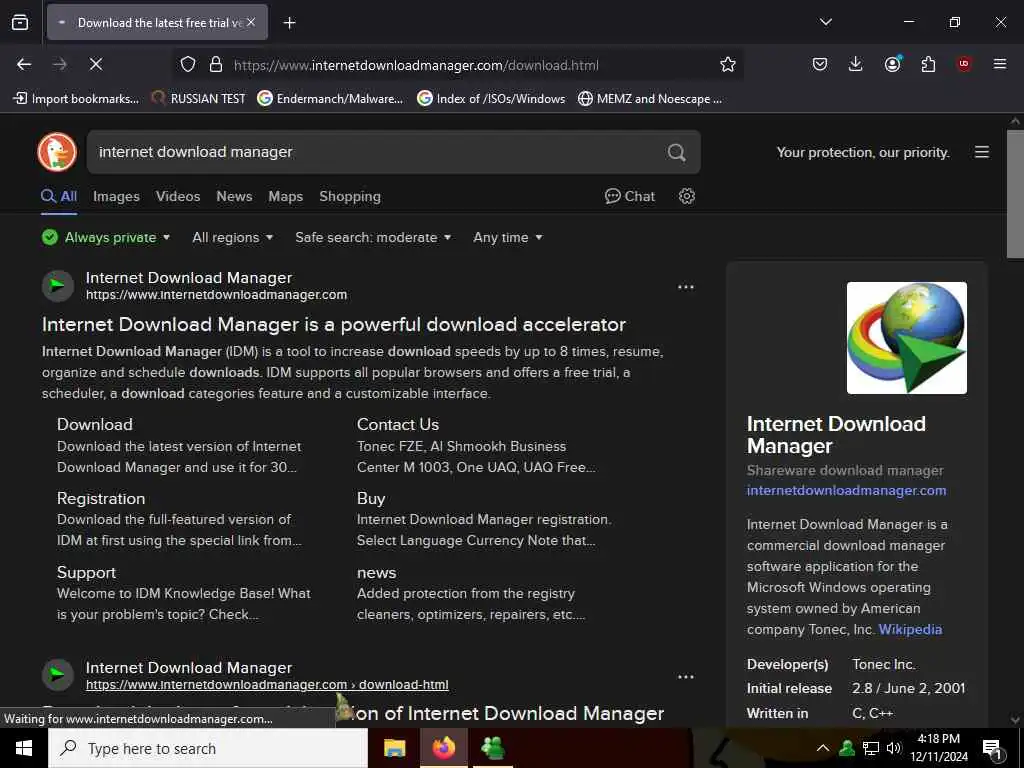Bookmark this page with the star
Screen dimensions: 1024x768
click(x=728, y=65)
